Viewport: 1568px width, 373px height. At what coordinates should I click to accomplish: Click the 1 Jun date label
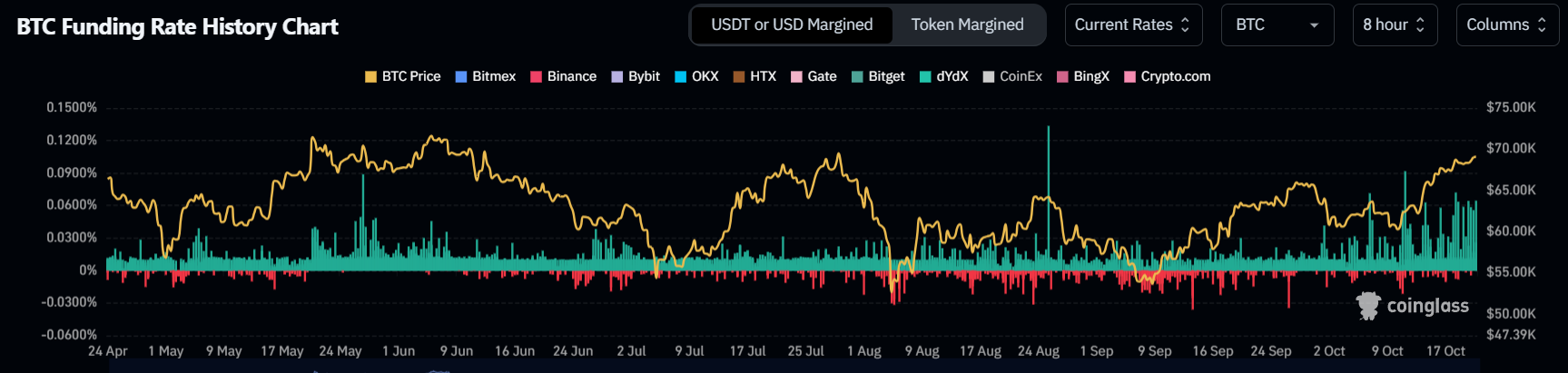pyautogui.click(x=399, y=350)
